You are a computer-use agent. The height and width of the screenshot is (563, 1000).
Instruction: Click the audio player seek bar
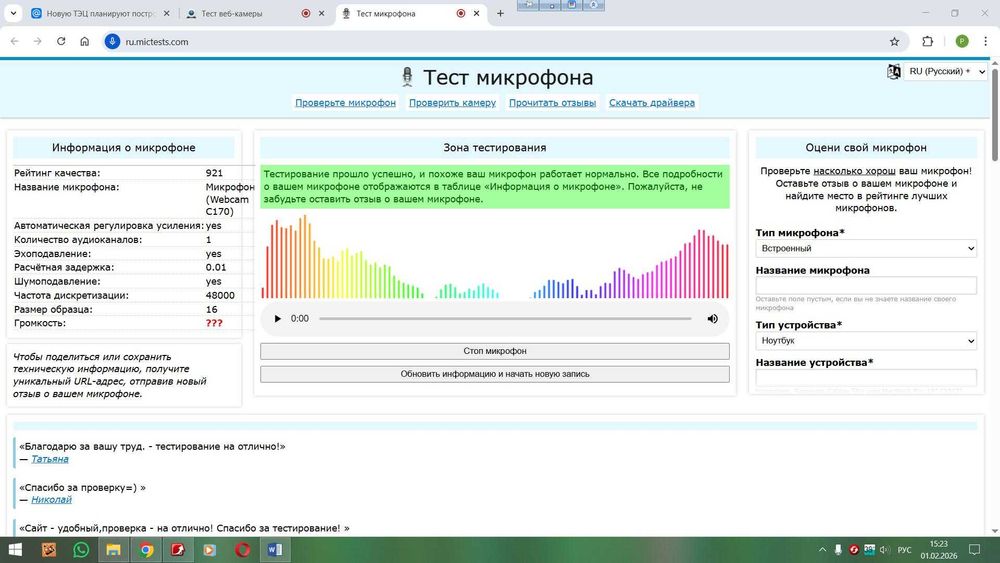(505, 318)
